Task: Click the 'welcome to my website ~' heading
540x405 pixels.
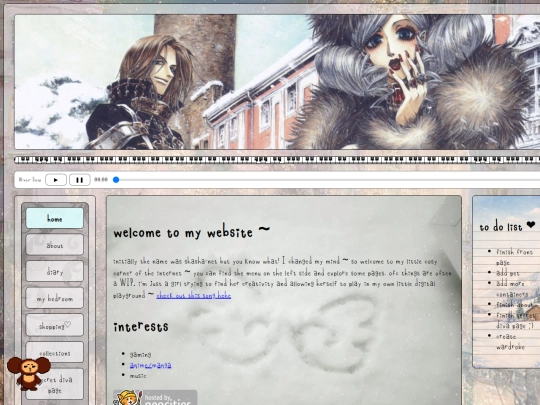Action: [x=192, y=232]
